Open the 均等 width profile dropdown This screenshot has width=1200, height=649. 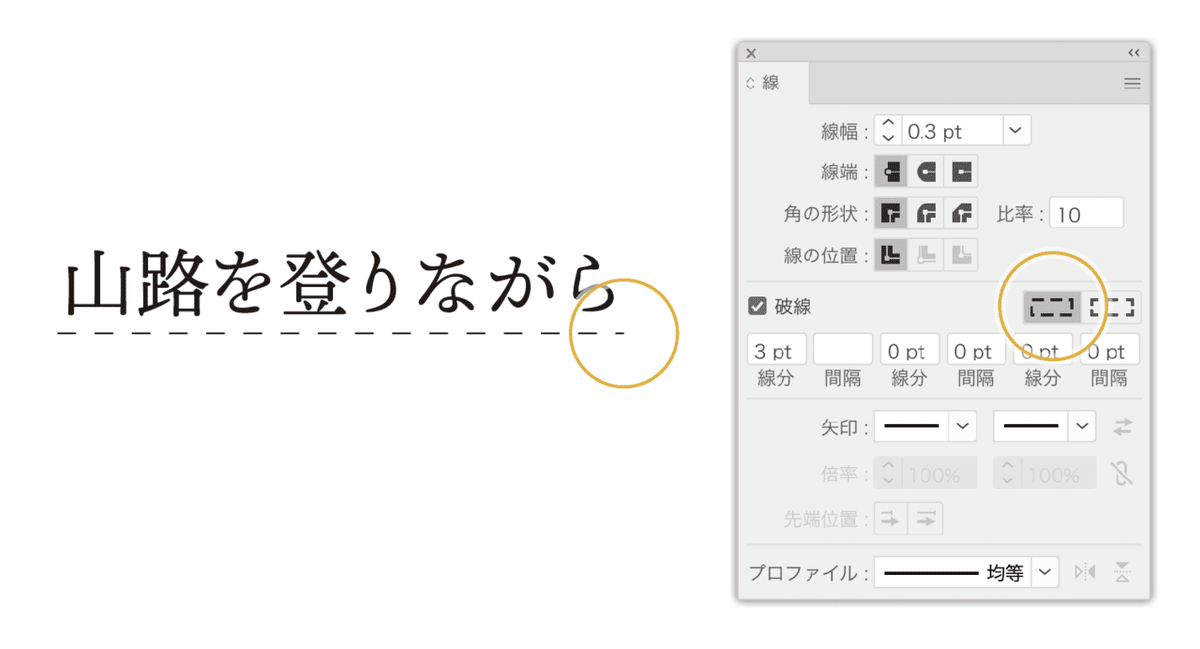coord(1046,571)
